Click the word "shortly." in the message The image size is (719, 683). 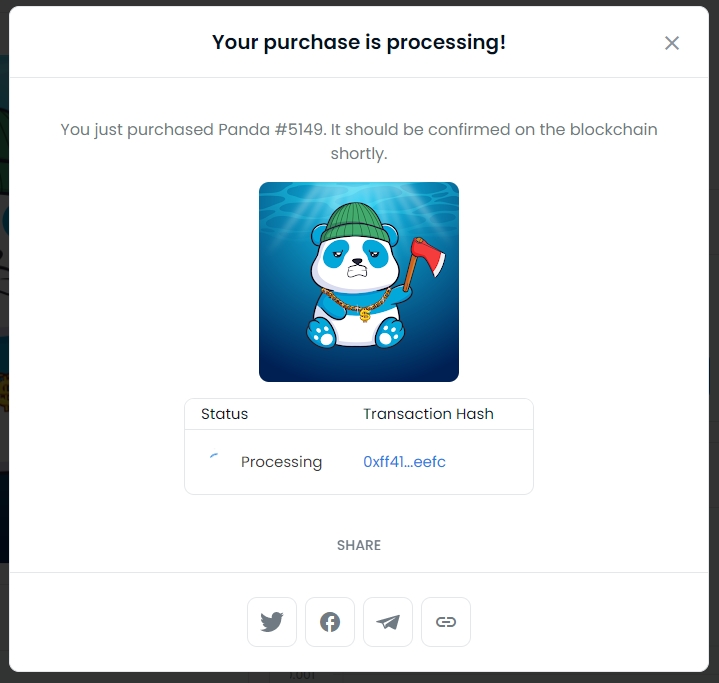[x=359, y=154]
